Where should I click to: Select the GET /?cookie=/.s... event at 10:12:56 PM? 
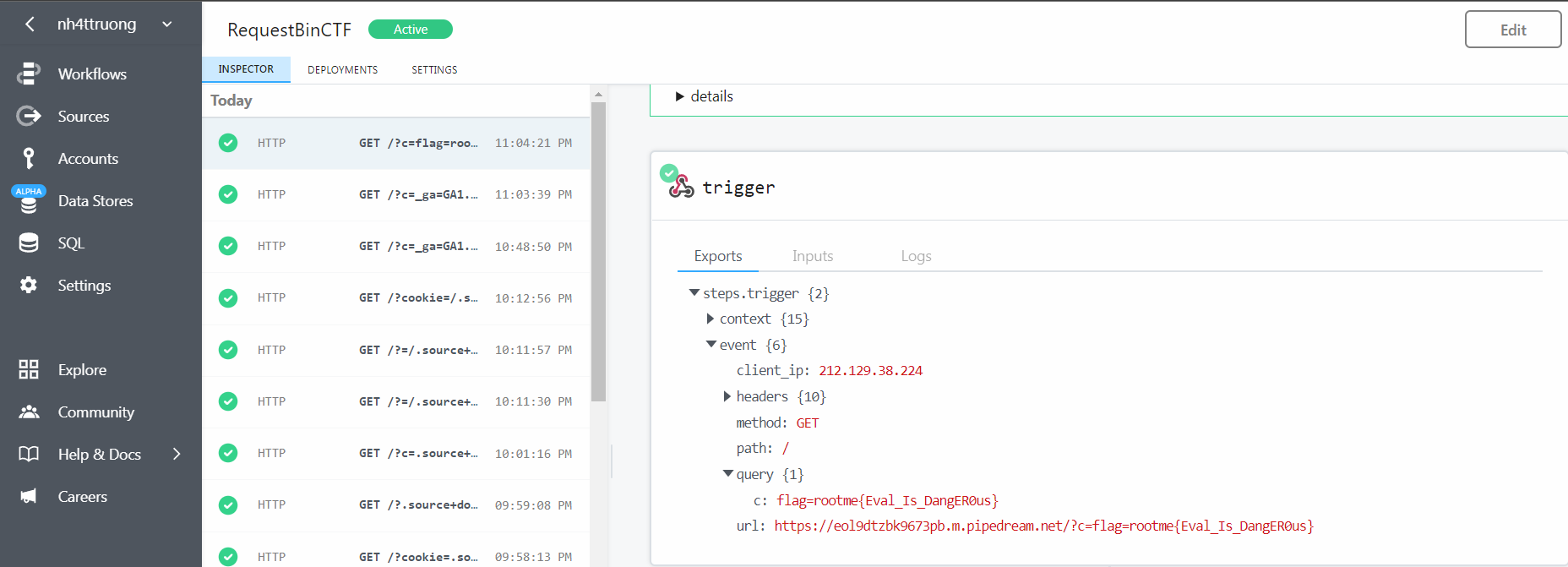click(395, 298)
